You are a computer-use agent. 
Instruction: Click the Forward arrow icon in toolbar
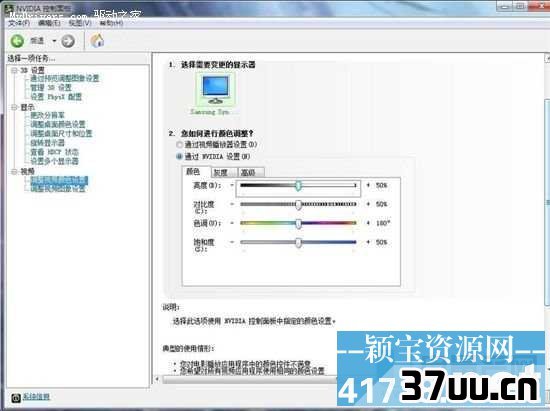click(x=68, y=41)
